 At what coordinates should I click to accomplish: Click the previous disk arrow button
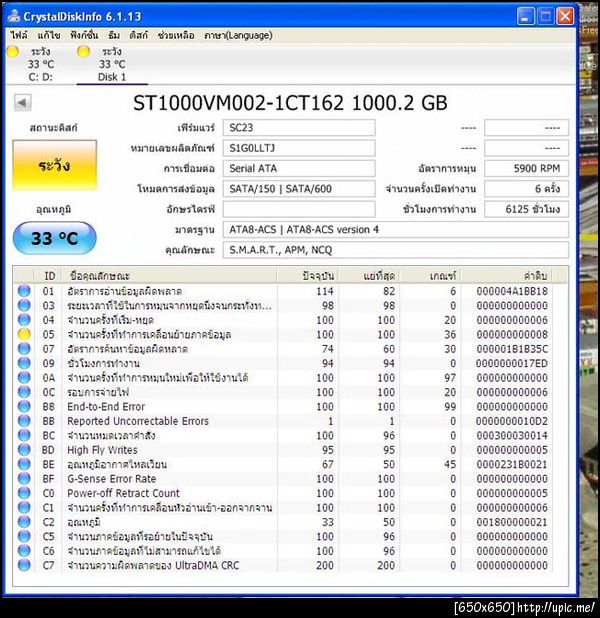(22, 103)
